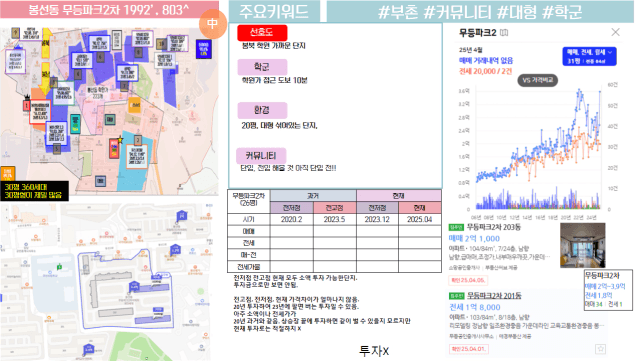This screenshot has height=361, width=640.
Task: Open the 무등파크2차 203동 listing title
Action: tap(494, 227)
